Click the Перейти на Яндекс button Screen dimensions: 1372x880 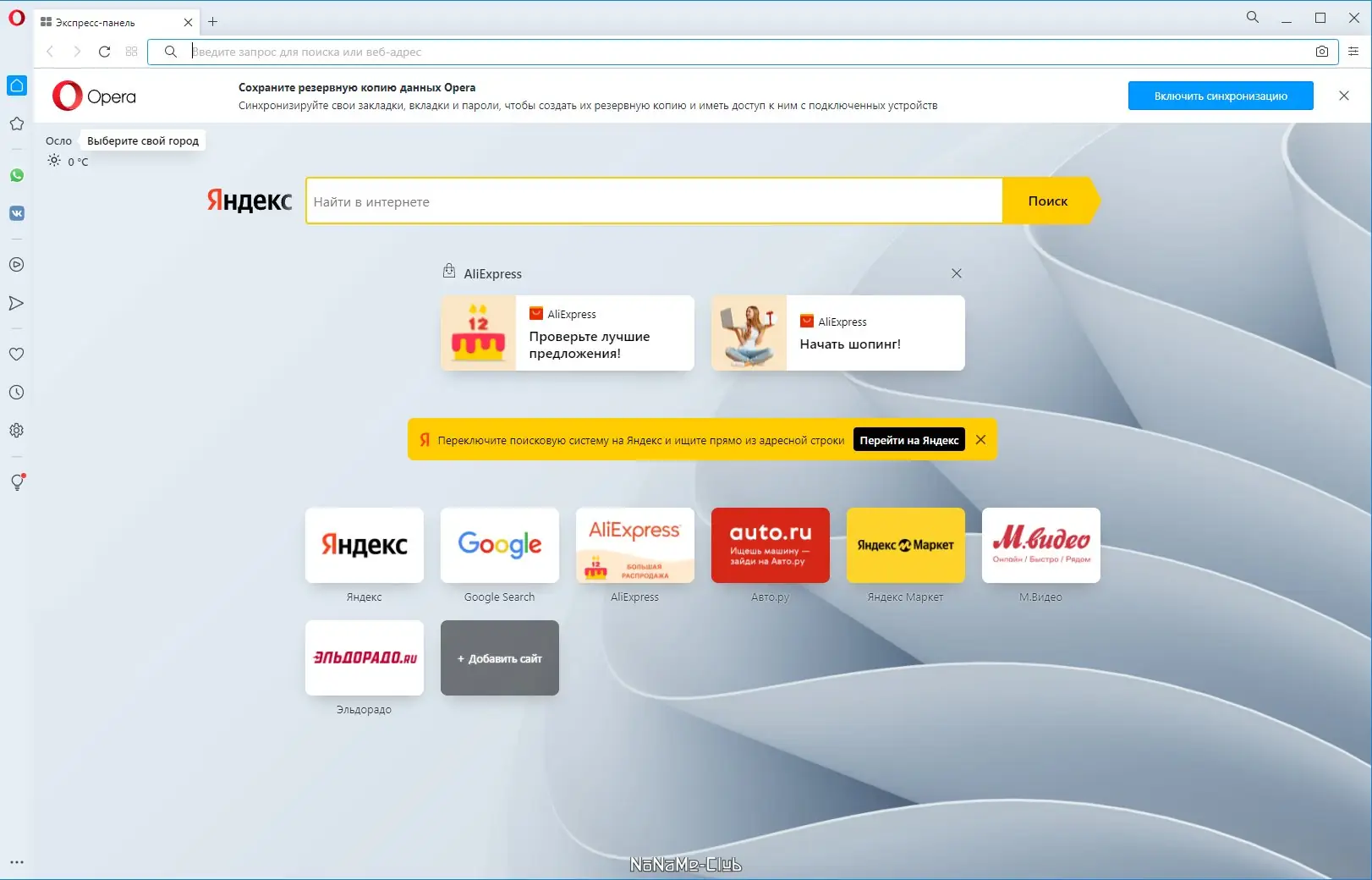909,440
